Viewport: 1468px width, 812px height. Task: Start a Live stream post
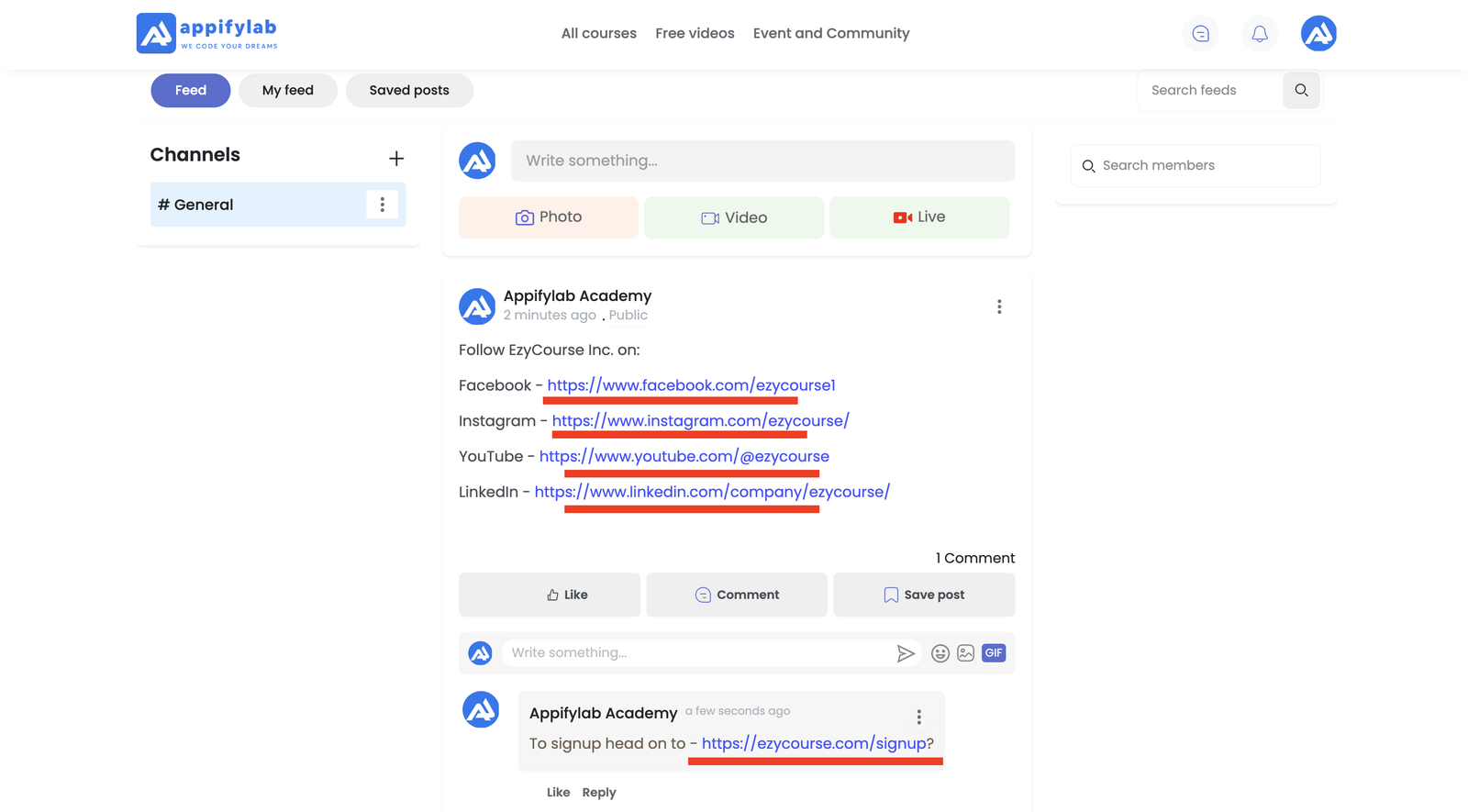(x=918, y=217)
